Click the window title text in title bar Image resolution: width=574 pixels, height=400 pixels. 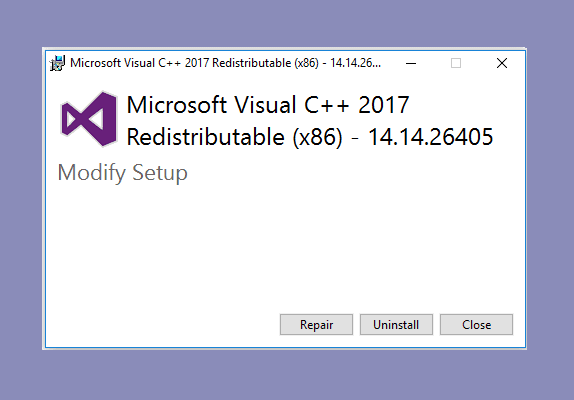pyautogui.click(x=226, y=63)
